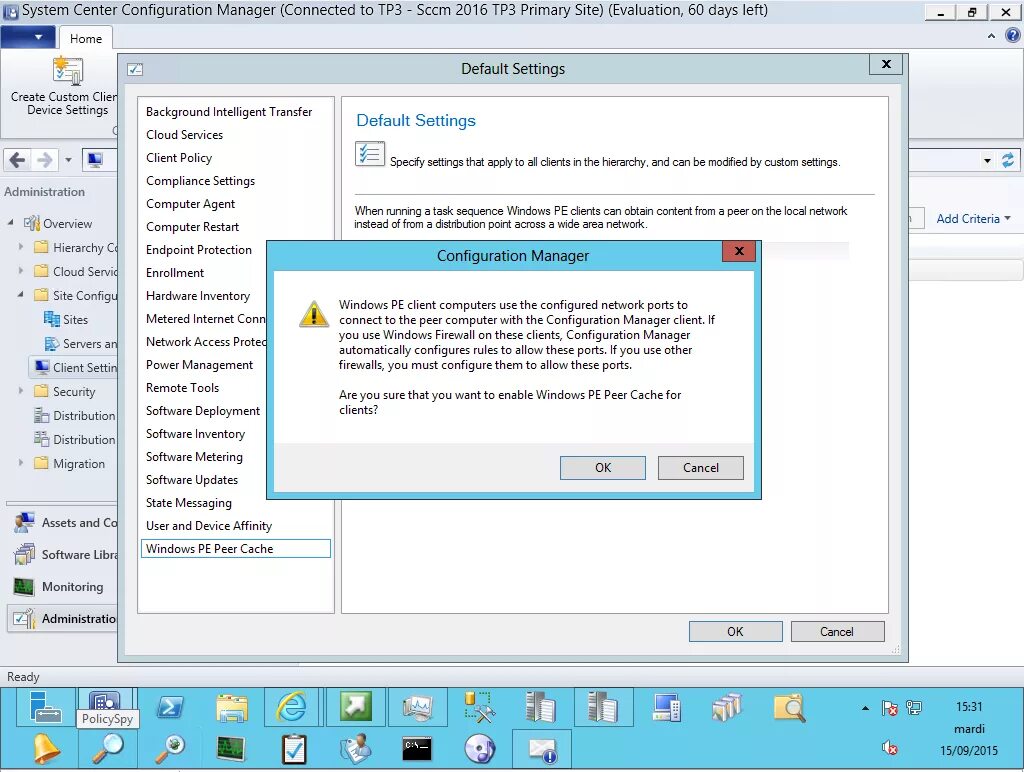Expand the Hierarchy Configuration node
1024x772 pixels.
[x=21, y=247]
